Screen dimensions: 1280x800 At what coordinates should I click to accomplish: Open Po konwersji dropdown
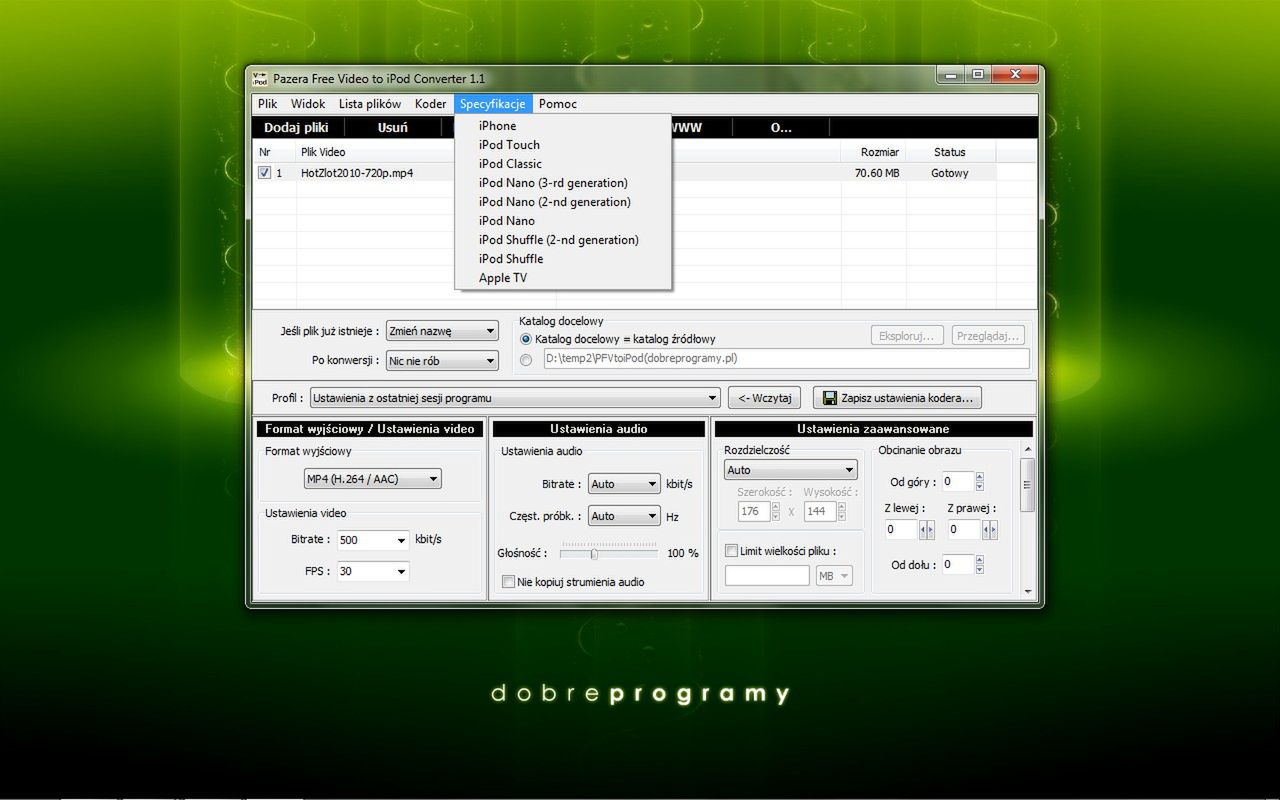pos(441,360)
